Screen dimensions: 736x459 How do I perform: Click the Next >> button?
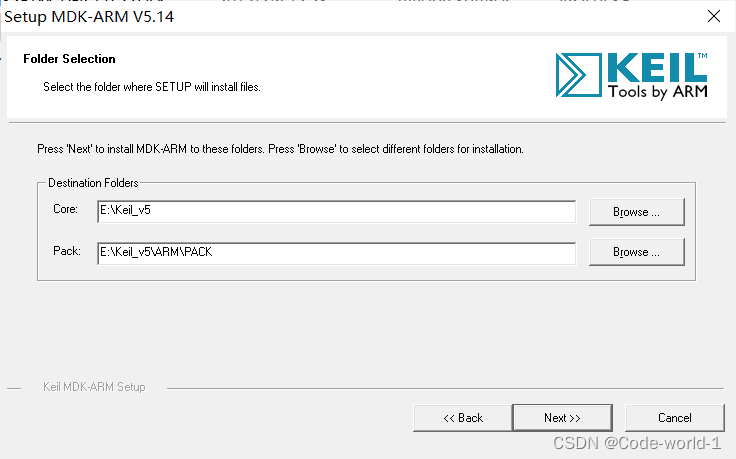(x=562, y=418)
